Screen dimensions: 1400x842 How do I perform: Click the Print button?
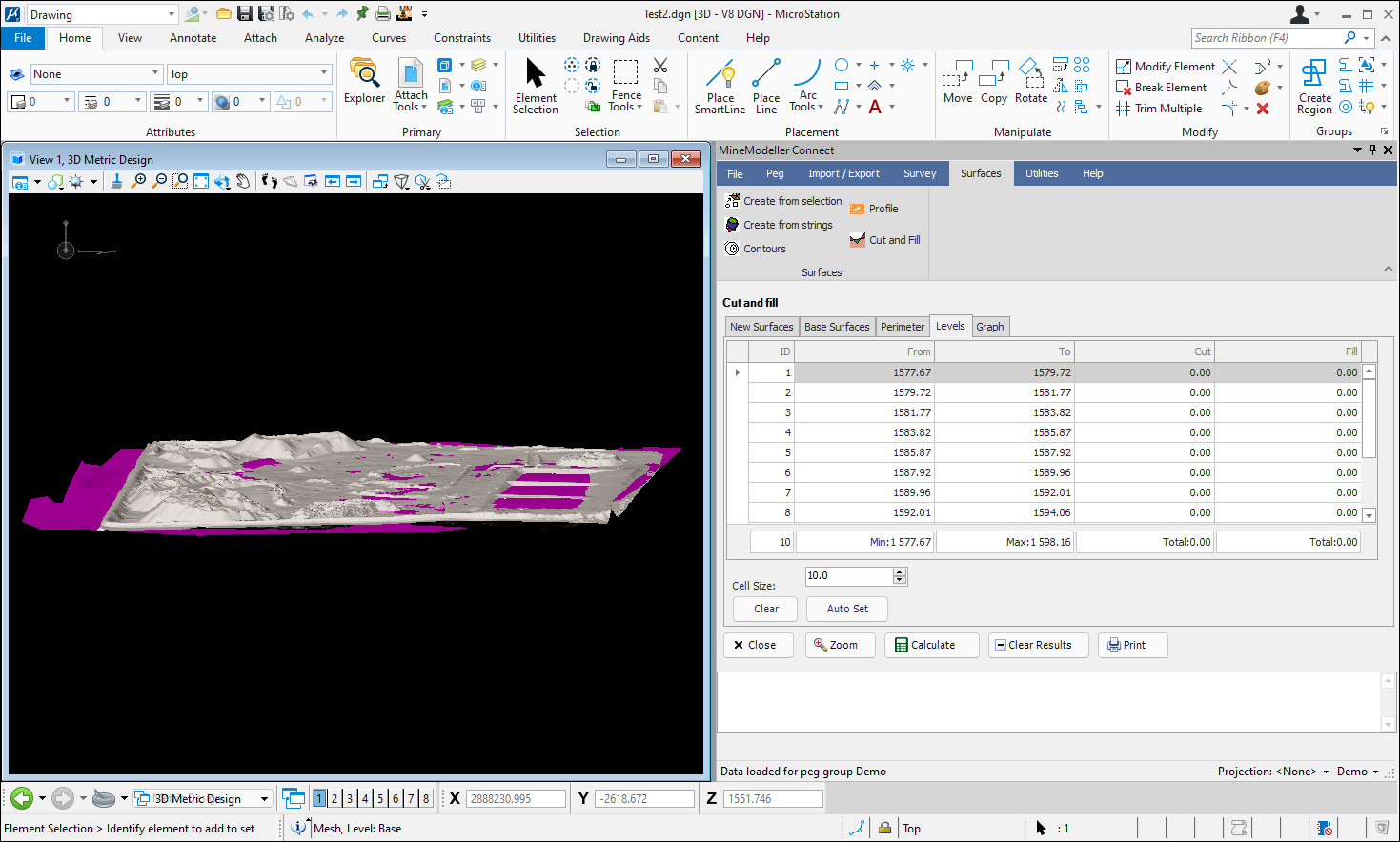(x=1133, y=645)
